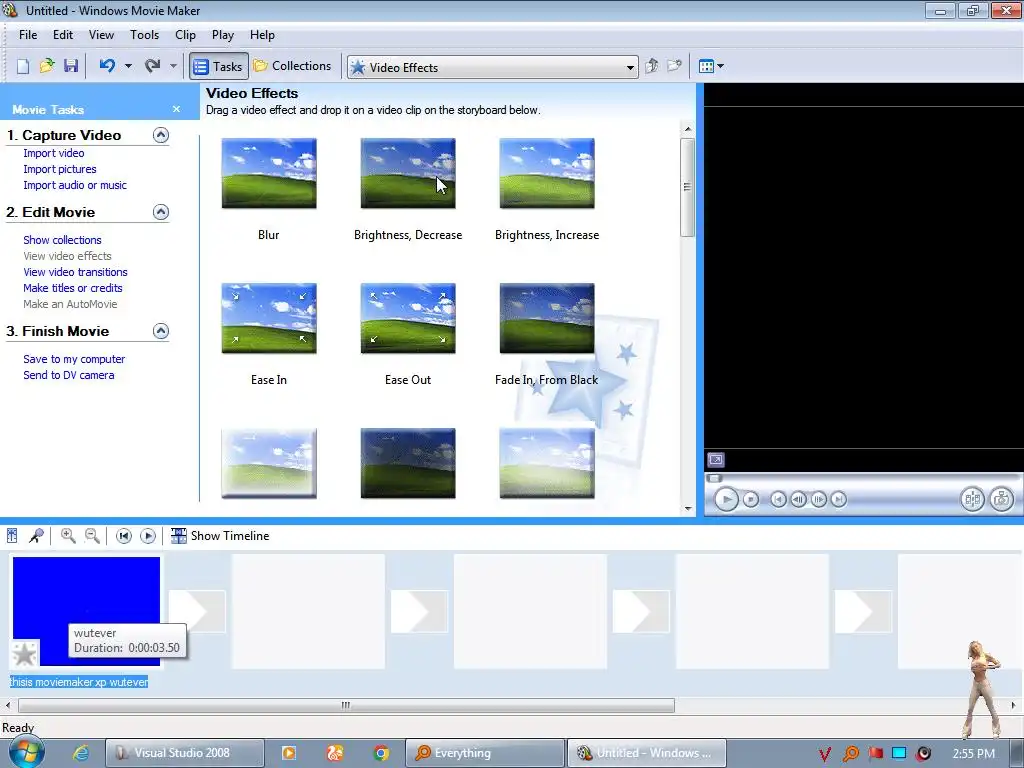The height and width of the screenshot is (768, 1024).
Task: Open the Edit menu
Action: tap(63, 35)
